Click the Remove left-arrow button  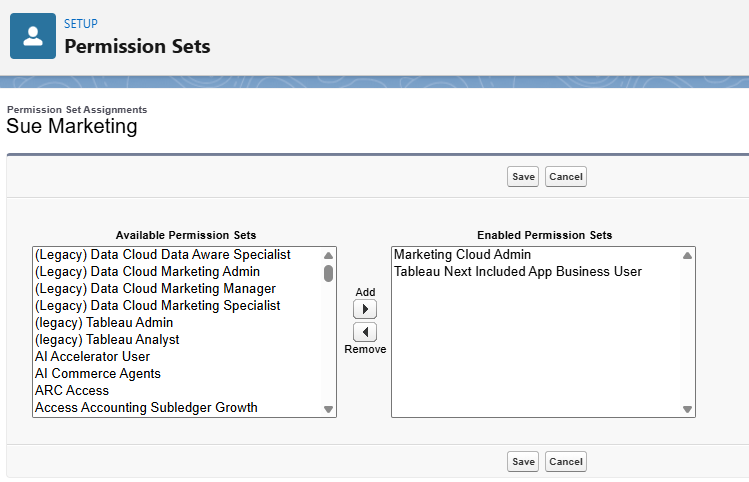(x=365, y=332)
